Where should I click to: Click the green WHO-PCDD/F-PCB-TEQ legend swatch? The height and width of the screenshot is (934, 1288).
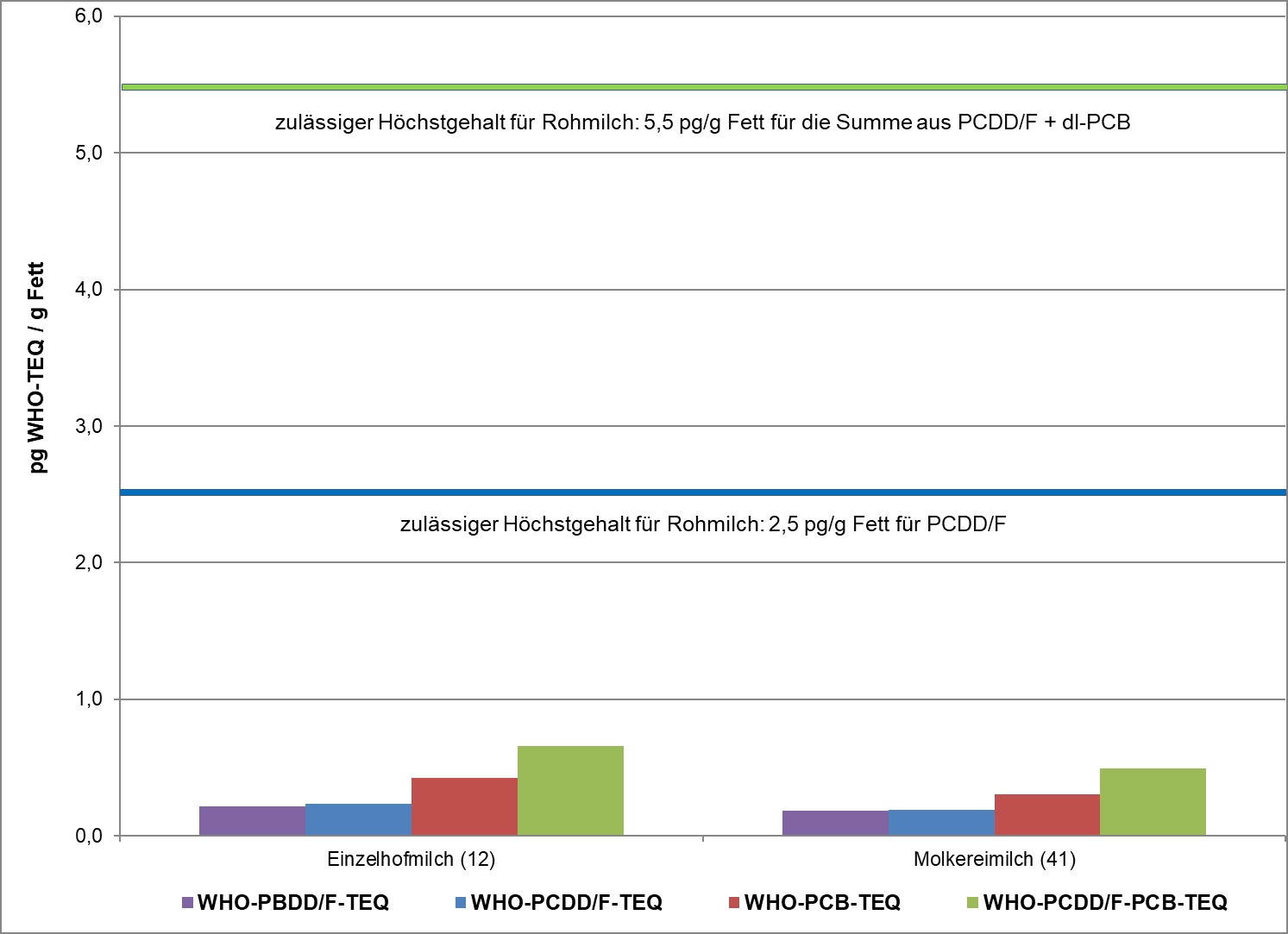coord(973,903)
